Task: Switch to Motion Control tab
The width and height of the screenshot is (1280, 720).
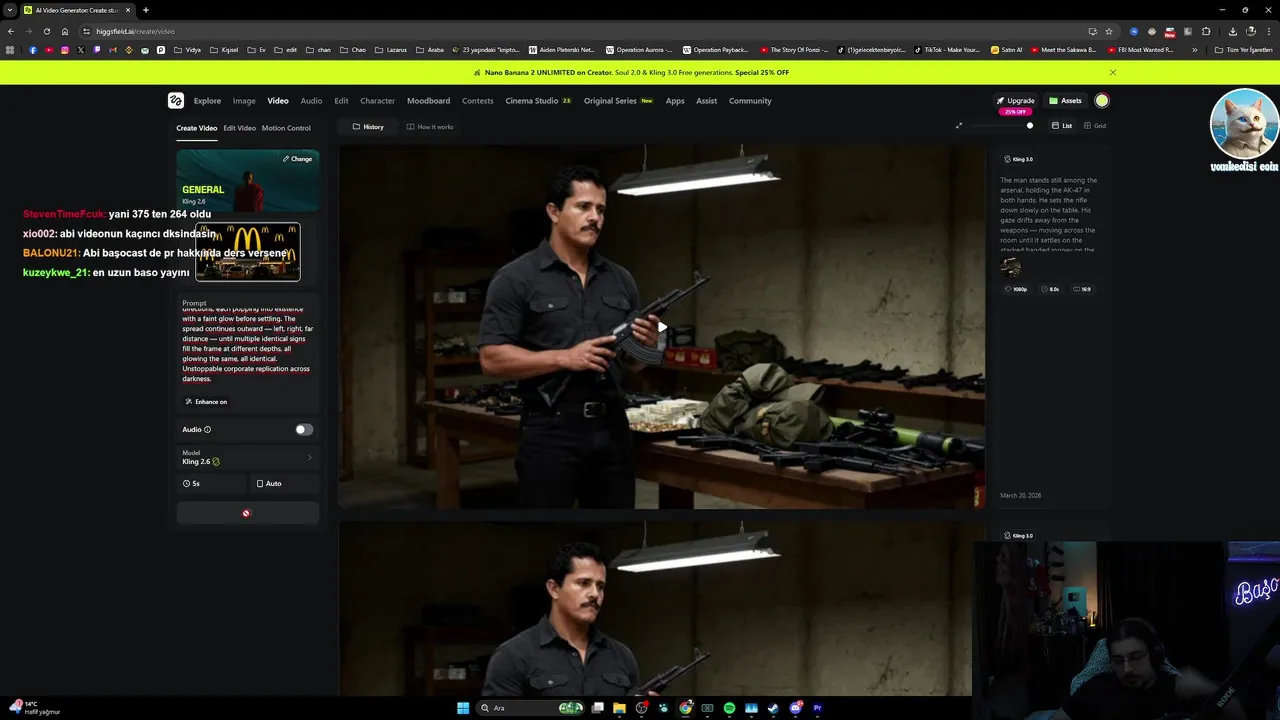Action: (286, 128)
